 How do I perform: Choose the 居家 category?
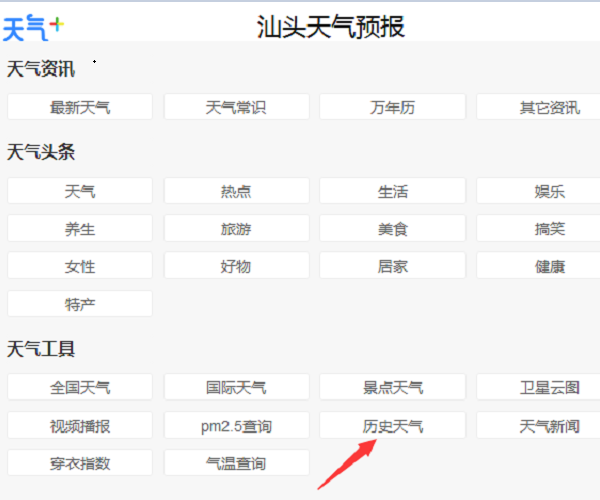pyautogui.click(x=393, y=265)
